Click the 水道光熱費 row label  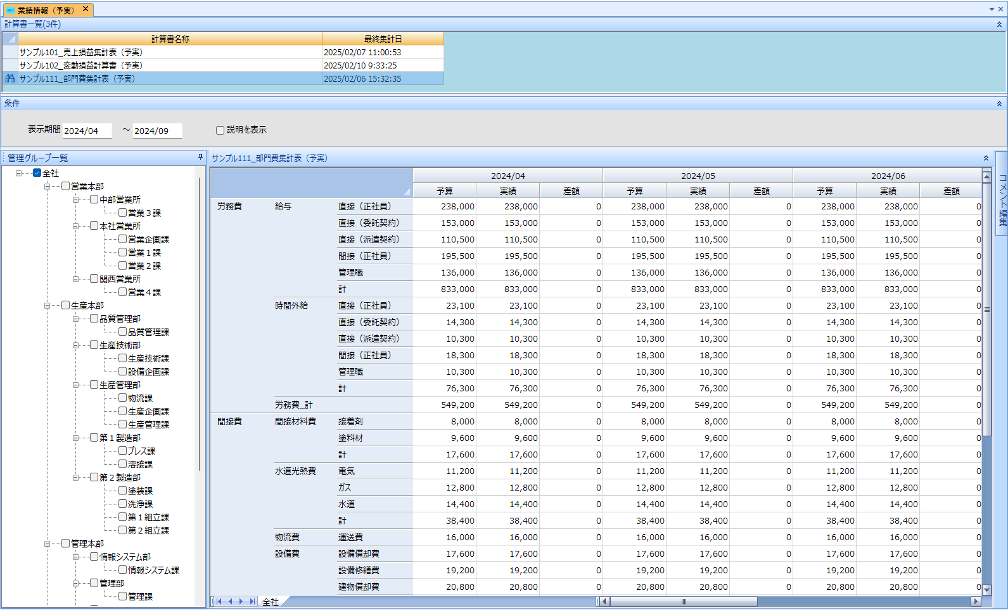(296, 471)
